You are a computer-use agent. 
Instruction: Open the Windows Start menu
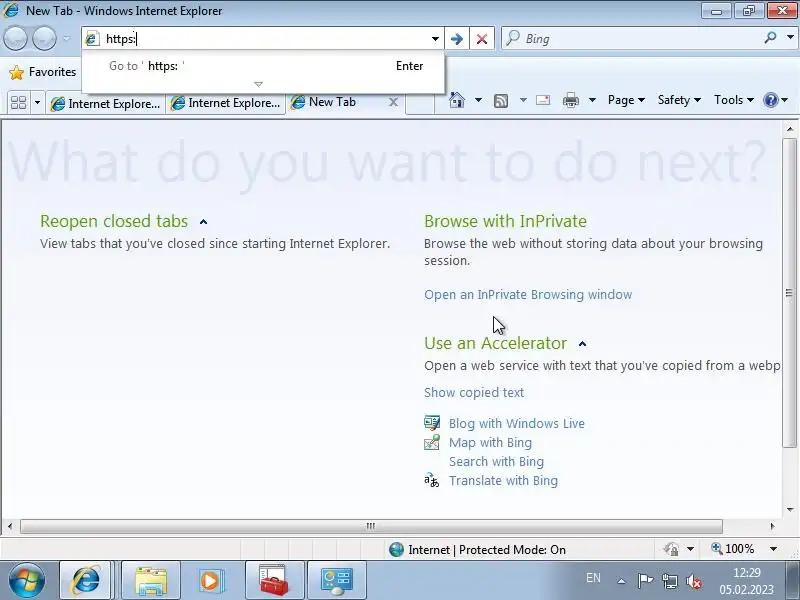[x=26, y=581]
